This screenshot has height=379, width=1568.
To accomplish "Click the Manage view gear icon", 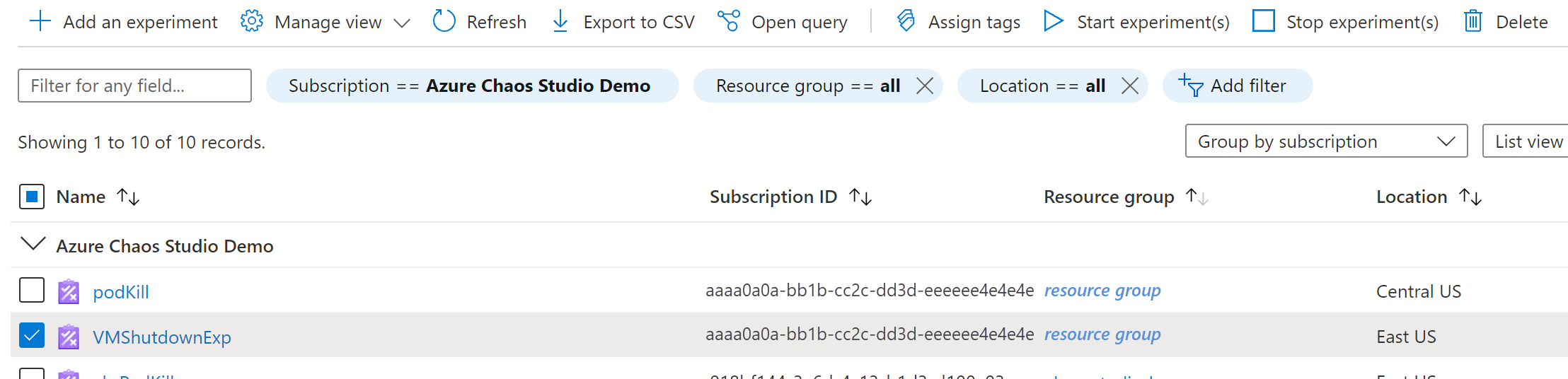I will (x=252, y=21).
